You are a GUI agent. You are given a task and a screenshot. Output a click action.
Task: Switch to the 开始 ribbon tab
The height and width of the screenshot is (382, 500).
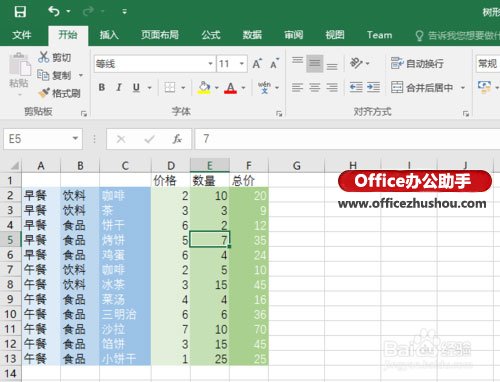68,35
